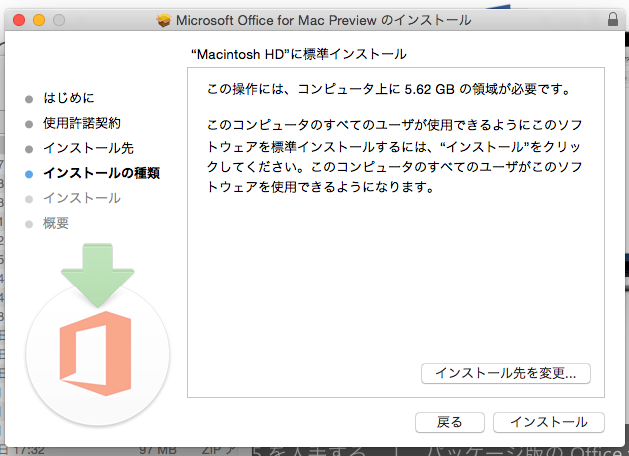
Task: Select the はじめに step in sidebar
Action: point(69,98)
